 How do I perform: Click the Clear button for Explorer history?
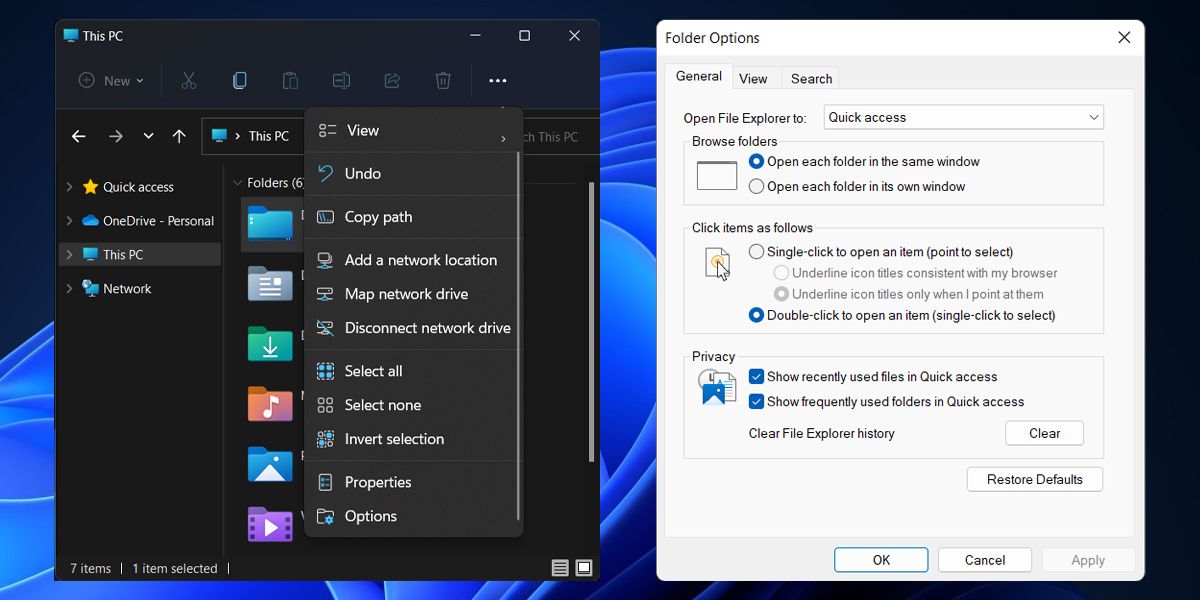(1044, 432)
